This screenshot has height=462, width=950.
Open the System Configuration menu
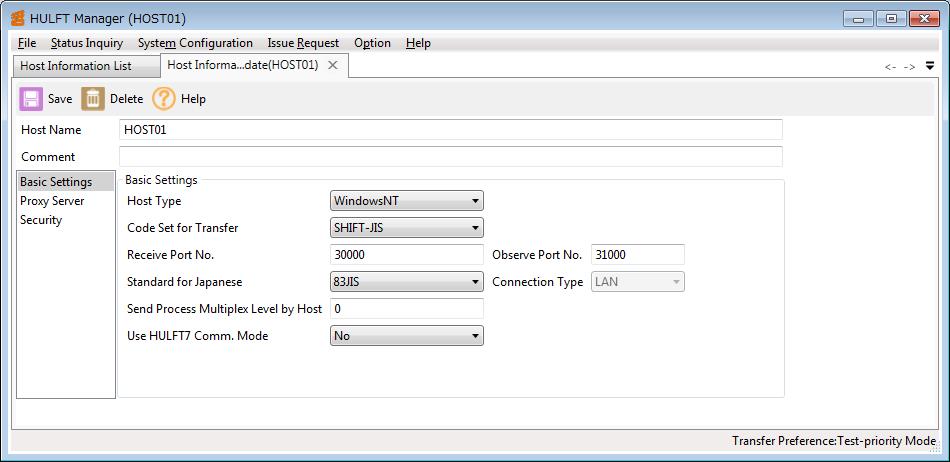(195, 43)
